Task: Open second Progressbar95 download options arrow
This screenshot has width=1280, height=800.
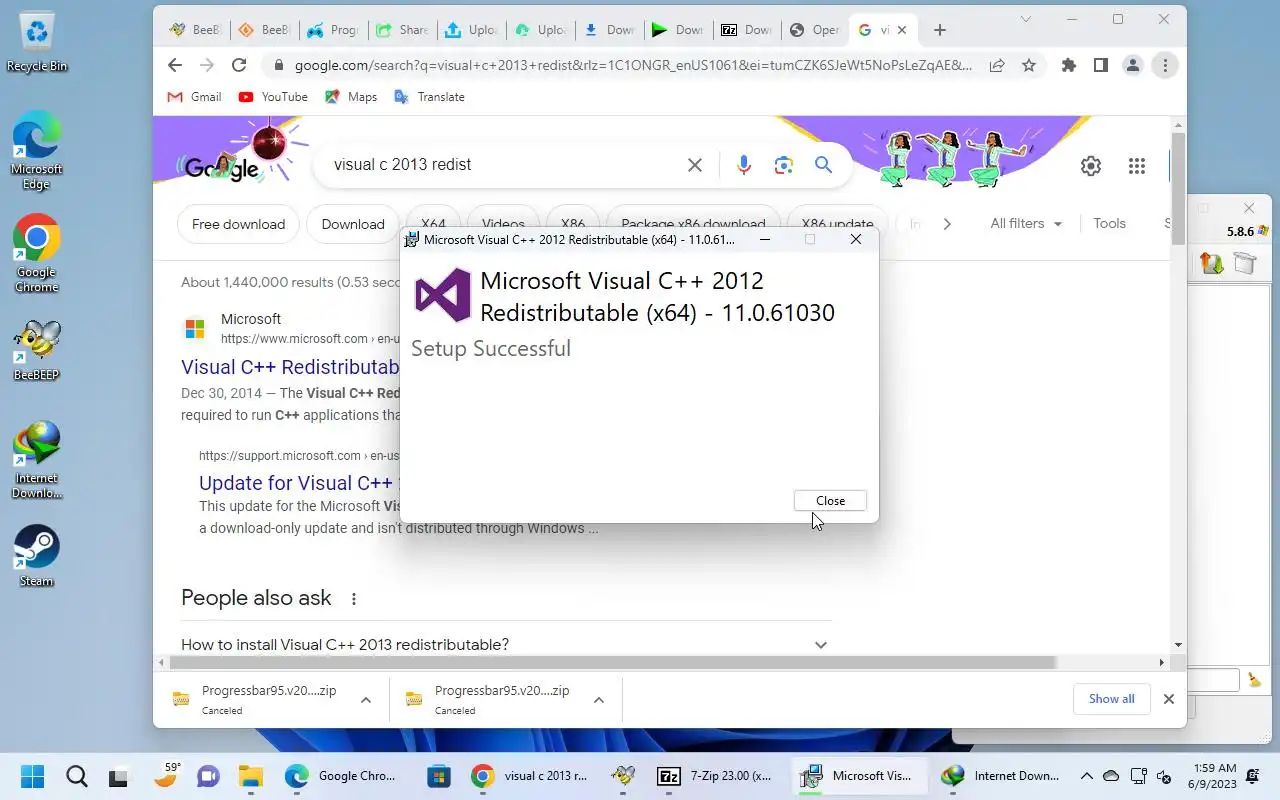Action: click(599, 700)
